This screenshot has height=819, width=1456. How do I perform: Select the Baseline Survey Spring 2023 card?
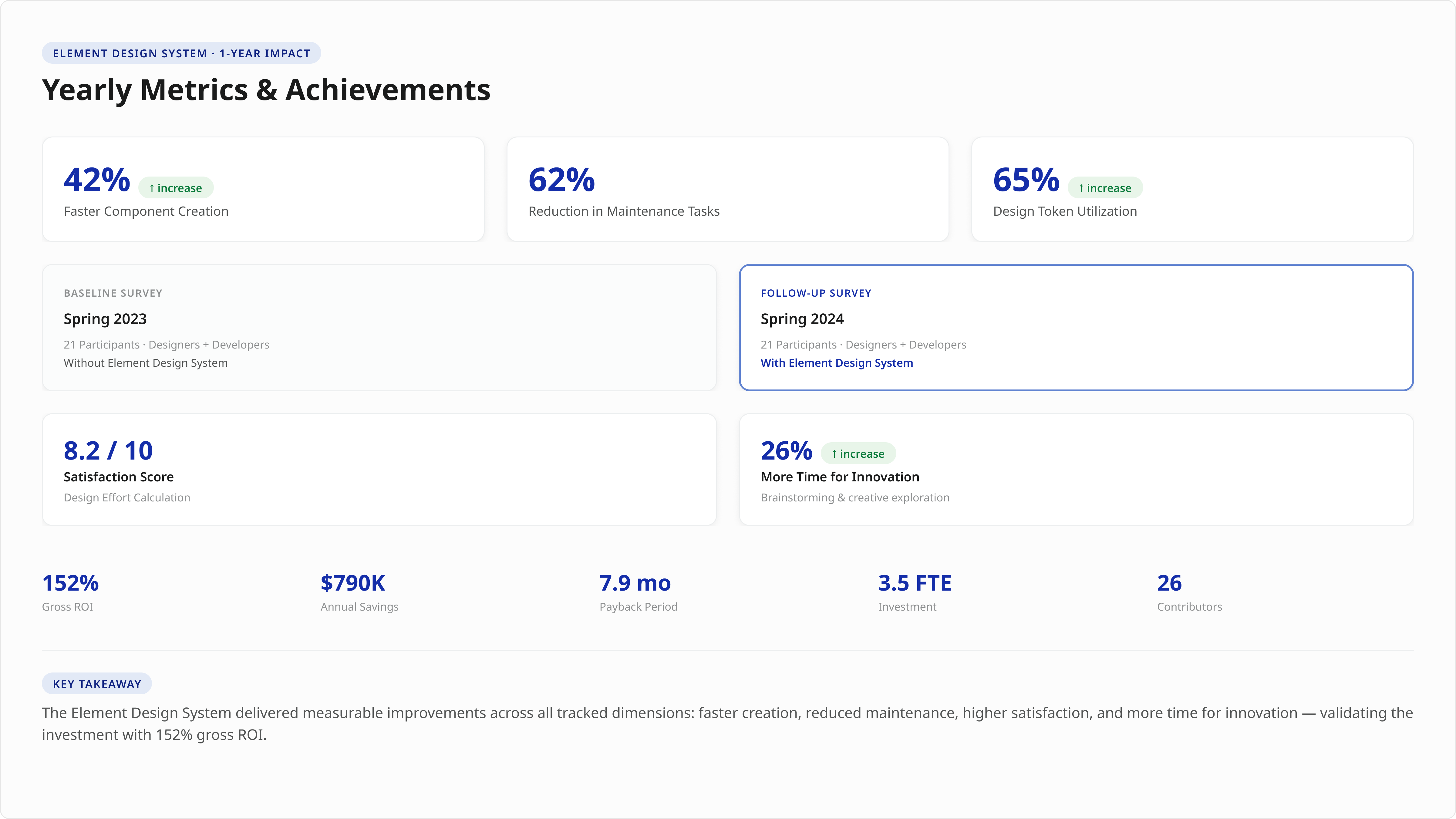(380, 327)
